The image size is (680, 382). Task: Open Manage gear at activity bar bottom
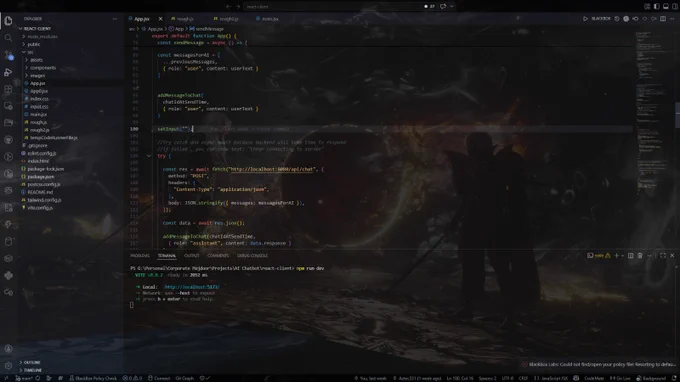click(8, 366)
